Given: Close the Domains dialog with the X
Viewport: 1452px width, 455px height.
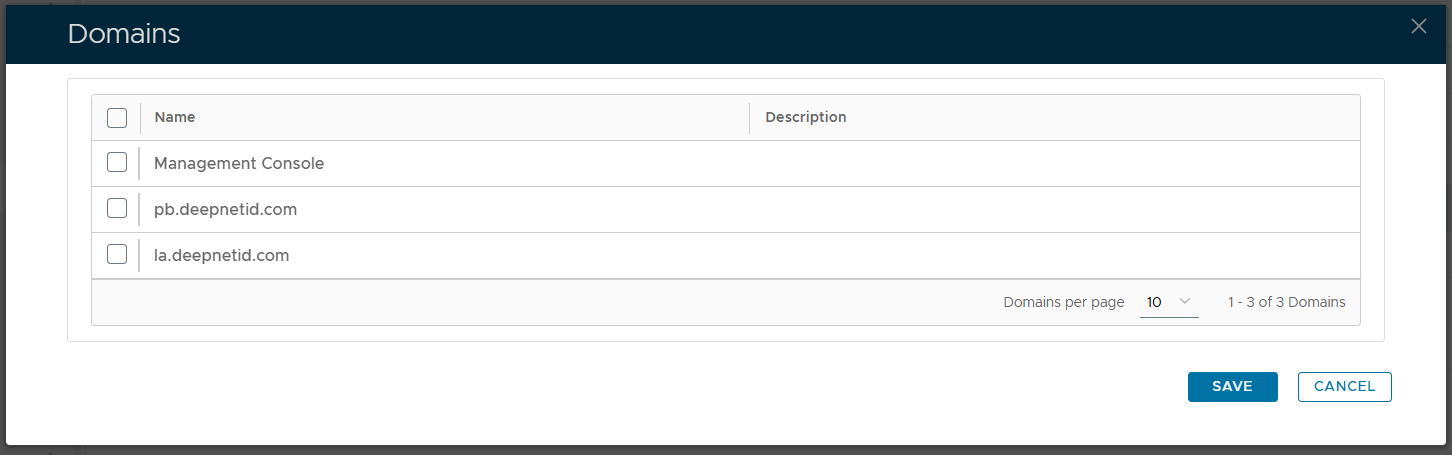Looking at the screenshot, I should (1418, 27).
